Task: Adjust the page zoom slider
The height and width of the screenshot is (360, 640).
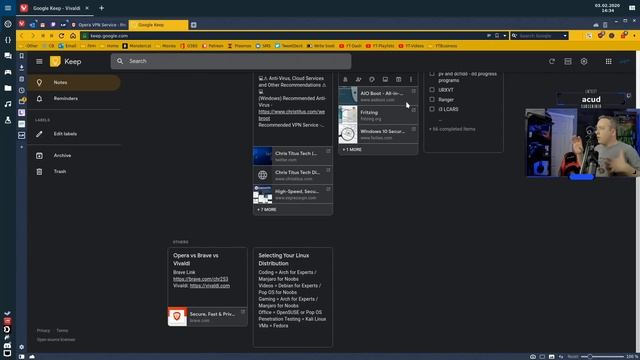Action: pos(602,357)
